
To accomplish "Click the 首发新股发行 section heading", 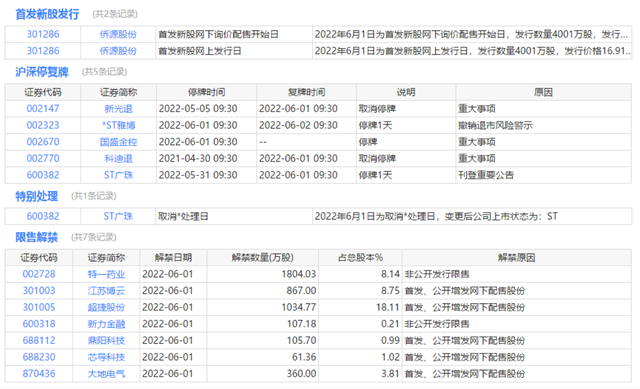I will 47,14.
